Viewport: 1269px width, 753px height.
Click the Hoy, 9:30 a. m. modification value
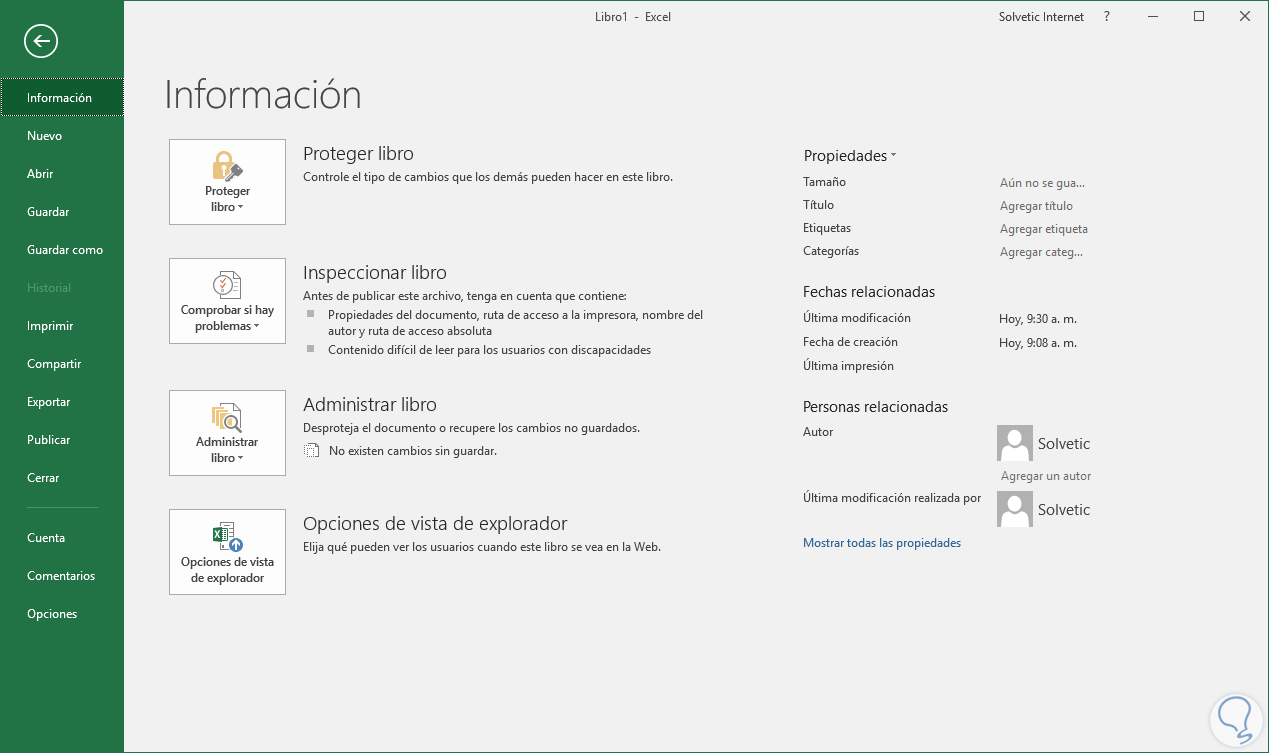pos(1038,319)
